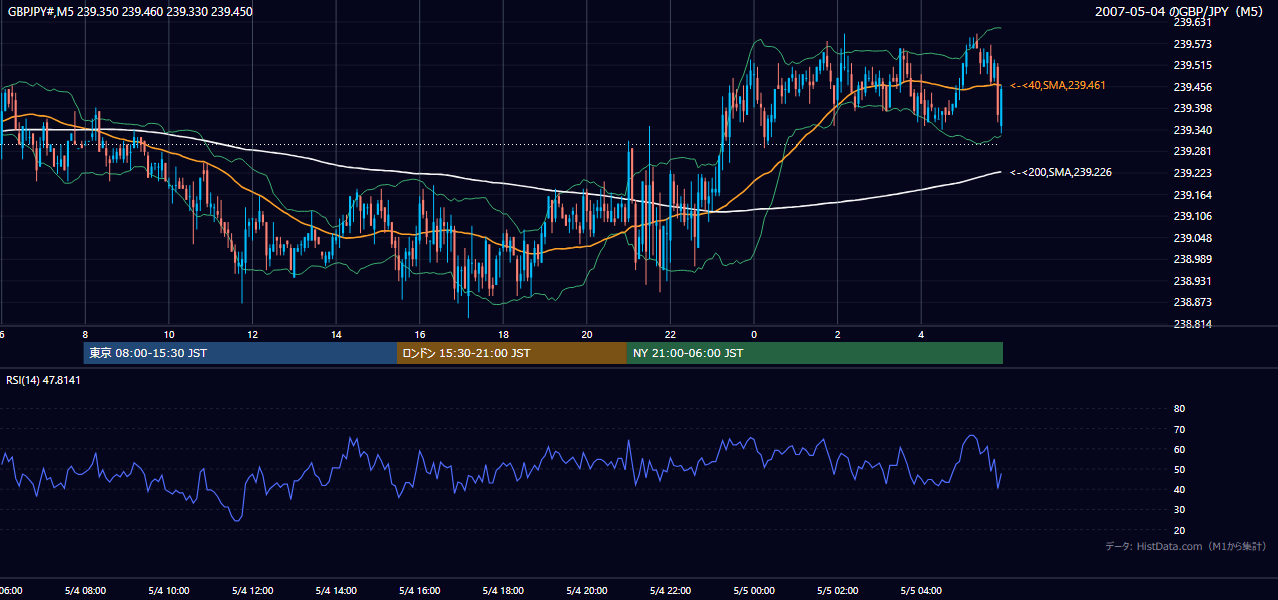Click price axis value 239.398

(1192, 108)
